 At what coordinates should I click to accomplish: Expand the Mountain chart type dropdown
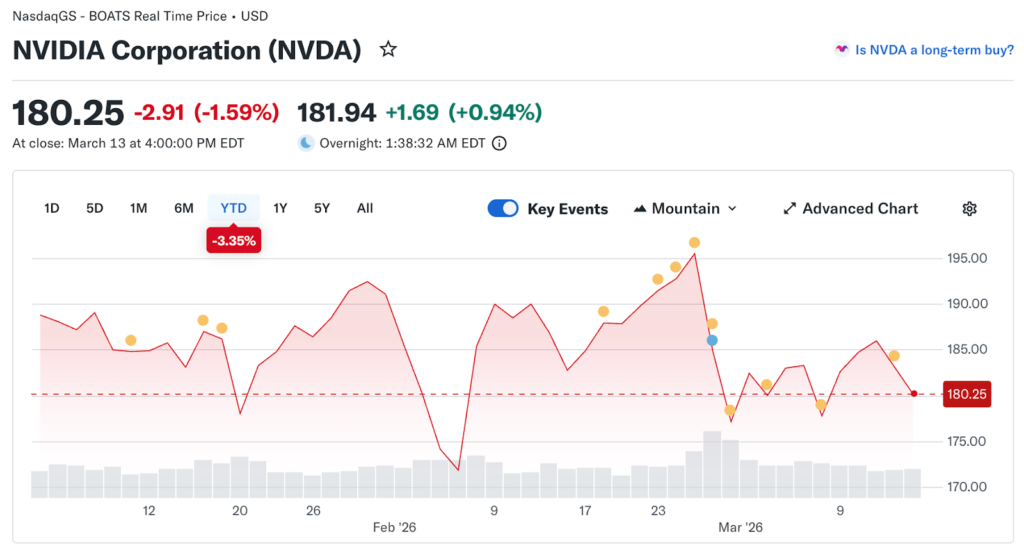click(732, 209)
